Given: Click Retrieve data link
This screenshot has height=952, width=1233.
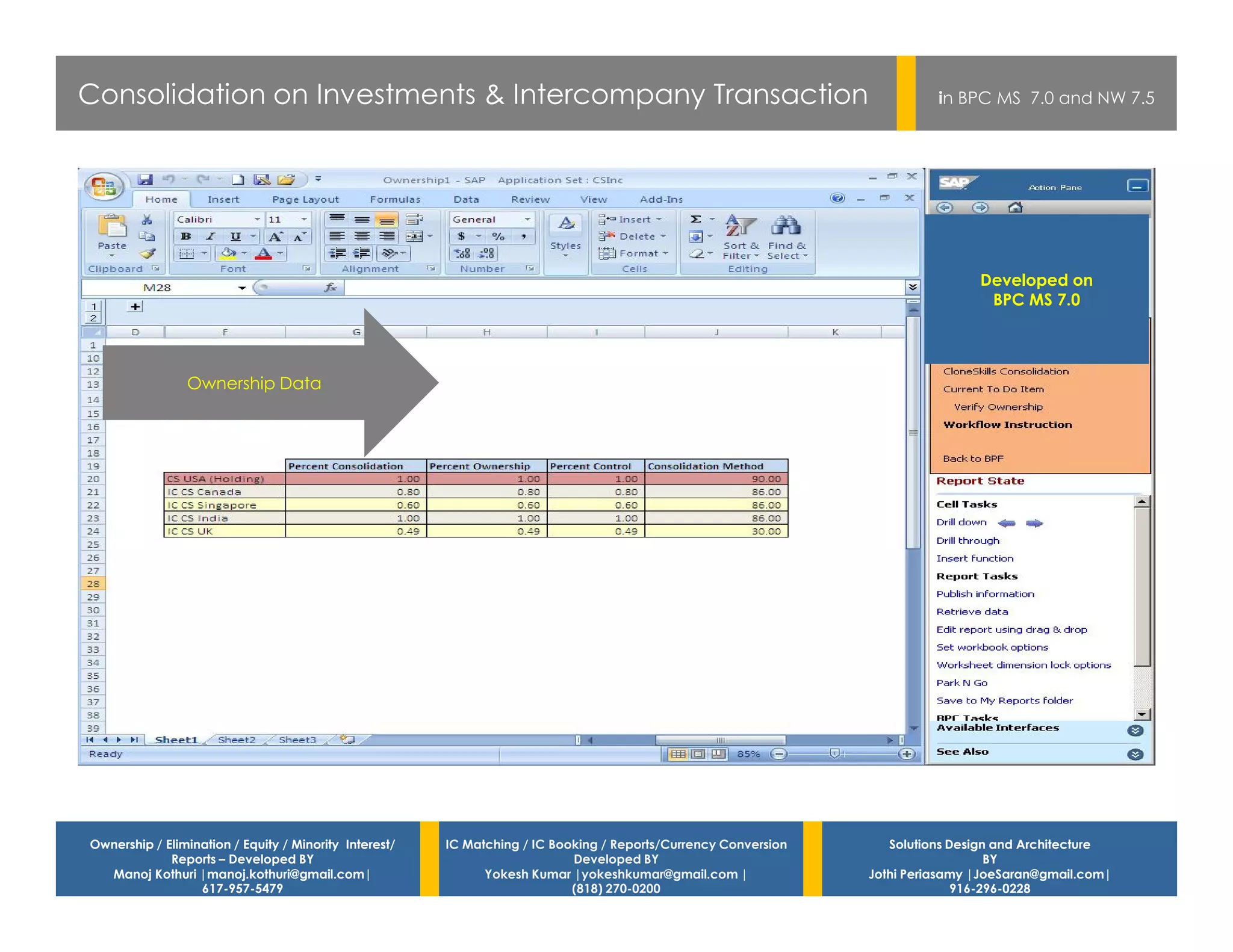Looking at the screenshot, I should (972, 611).
